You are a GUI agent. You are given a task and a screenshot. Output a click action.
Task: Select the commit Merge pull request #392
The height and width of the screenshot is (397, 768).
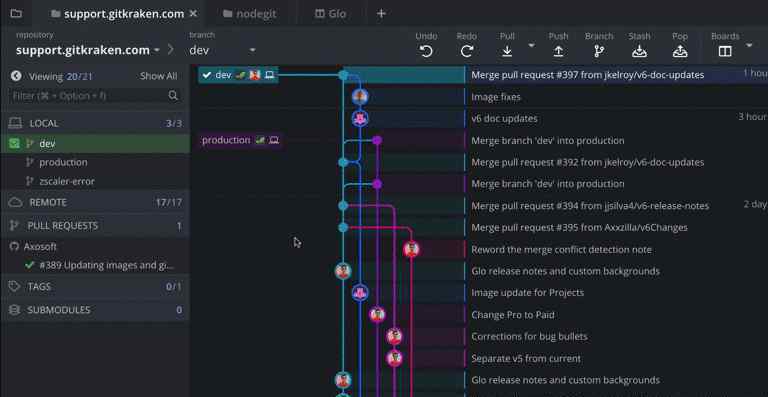point(587,162)
